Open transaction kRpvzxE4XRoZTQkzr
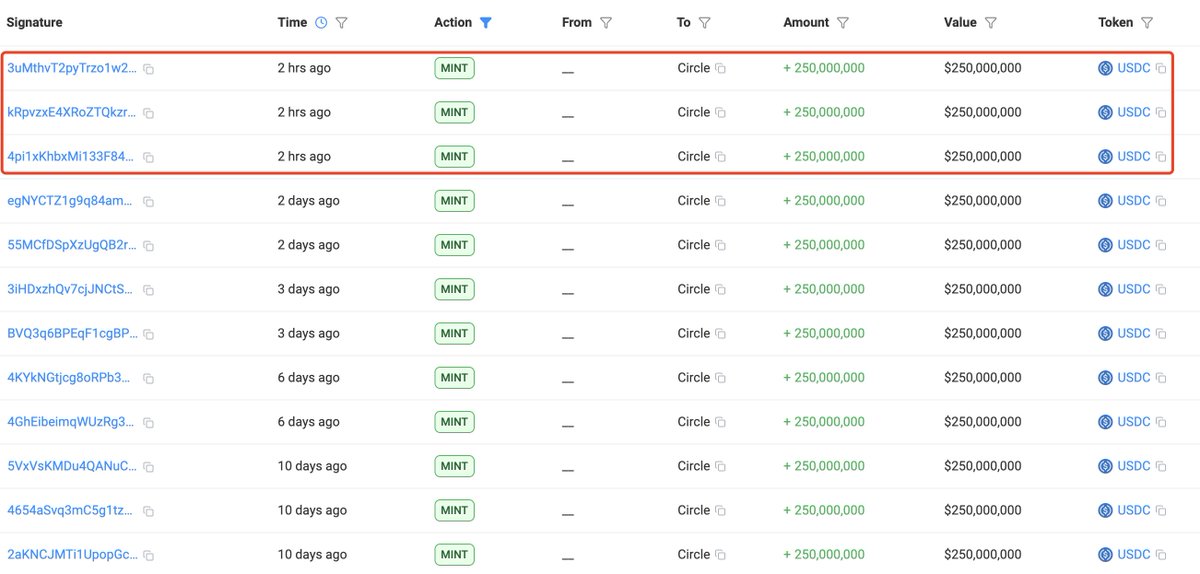 coord(71,112)
